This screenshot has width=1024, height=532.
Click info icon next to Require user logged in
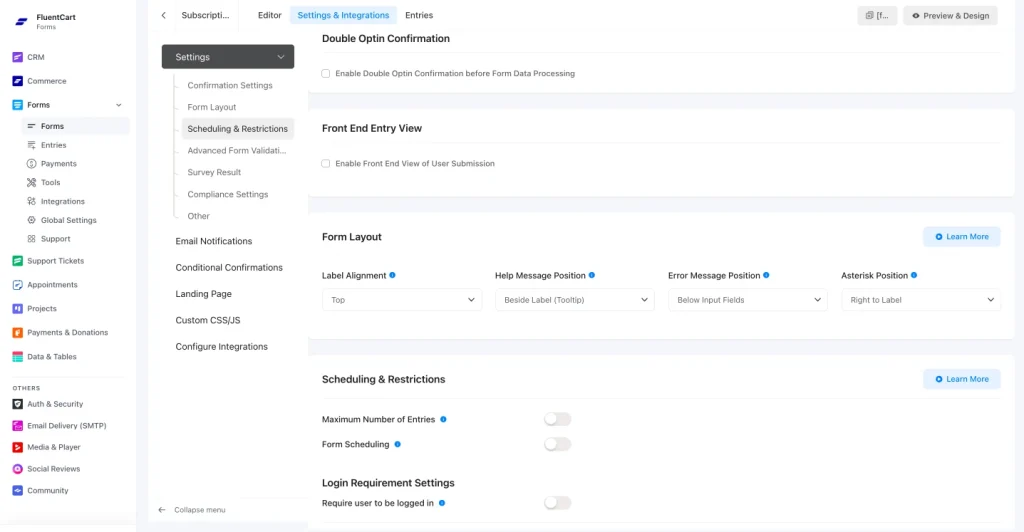point(441,503)
